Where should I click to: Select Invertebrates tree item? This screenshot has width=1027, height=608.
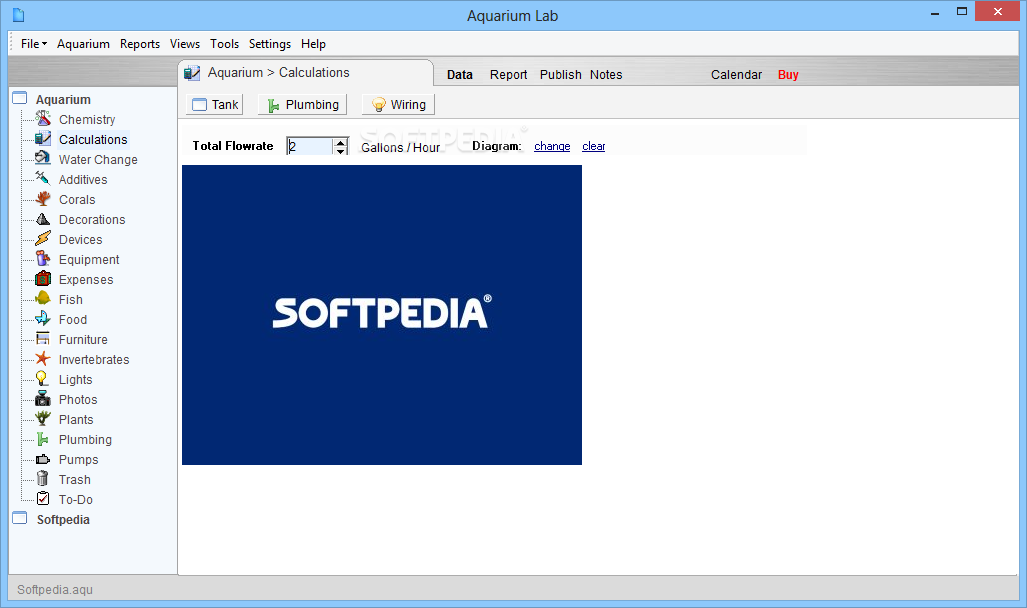pyautogui.click(x=94, y=360)
